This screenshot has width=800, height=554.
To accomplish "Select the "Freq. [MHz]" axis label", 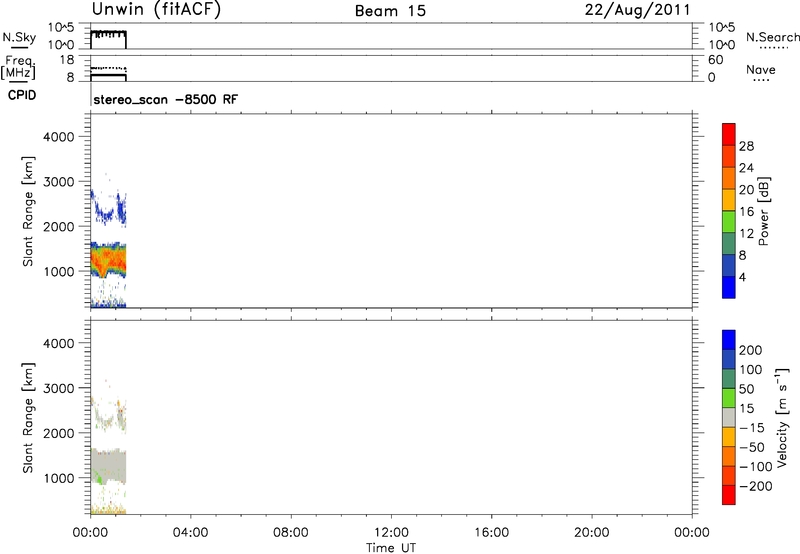I will pos(18,67).
